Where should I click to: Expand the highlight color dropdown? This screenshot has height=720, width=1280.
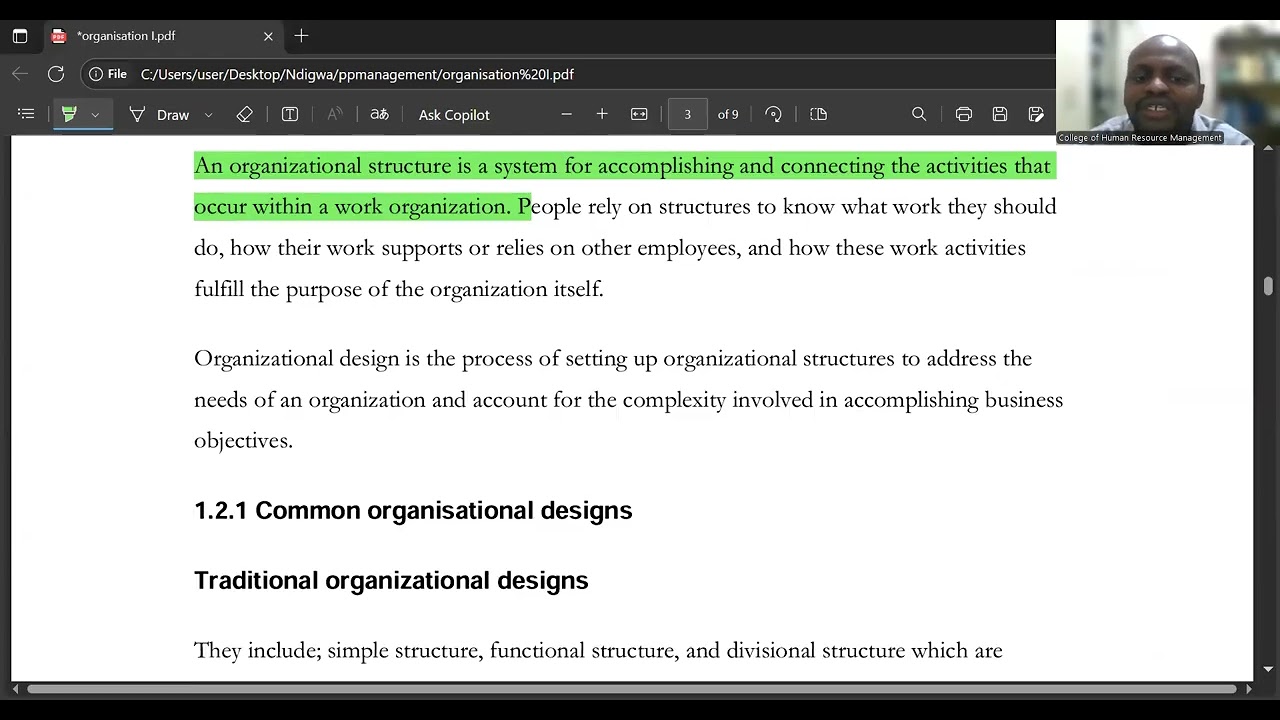point(95,115)
